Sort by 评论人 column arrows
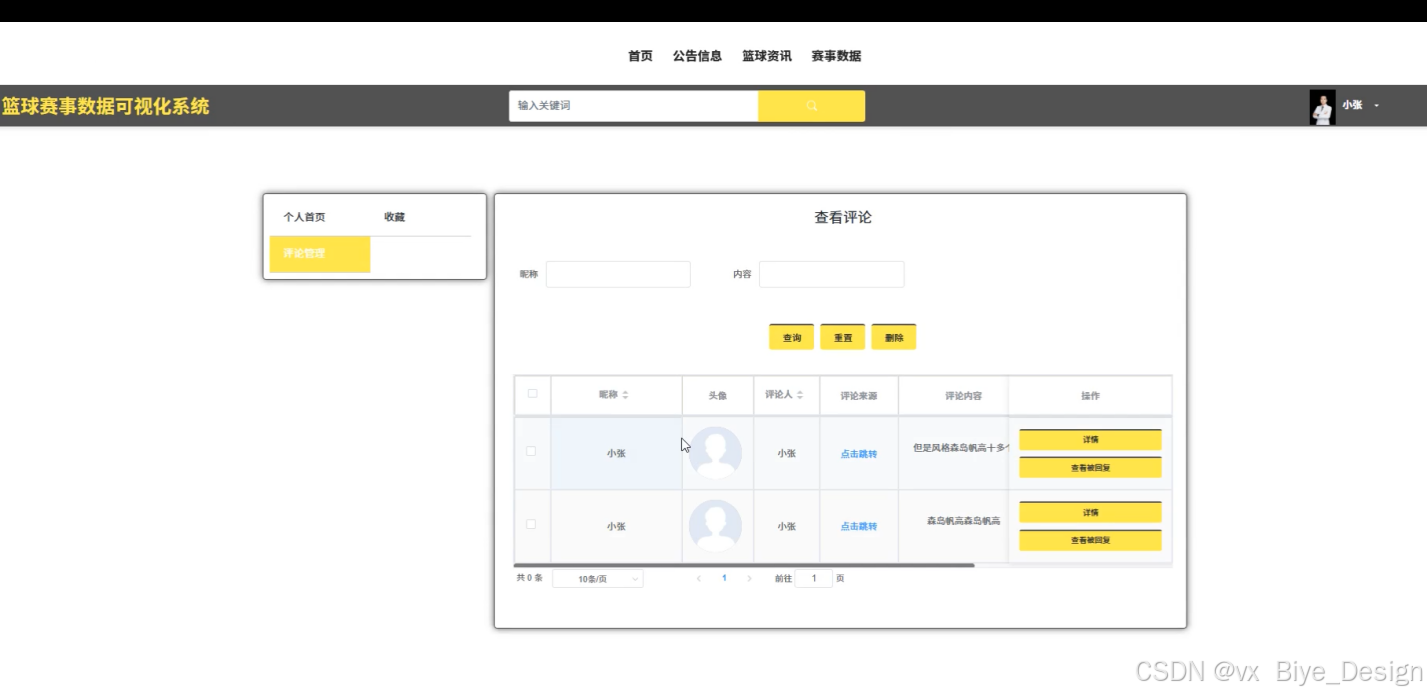This screenshot has height=697, width=1427. (800, 395)
